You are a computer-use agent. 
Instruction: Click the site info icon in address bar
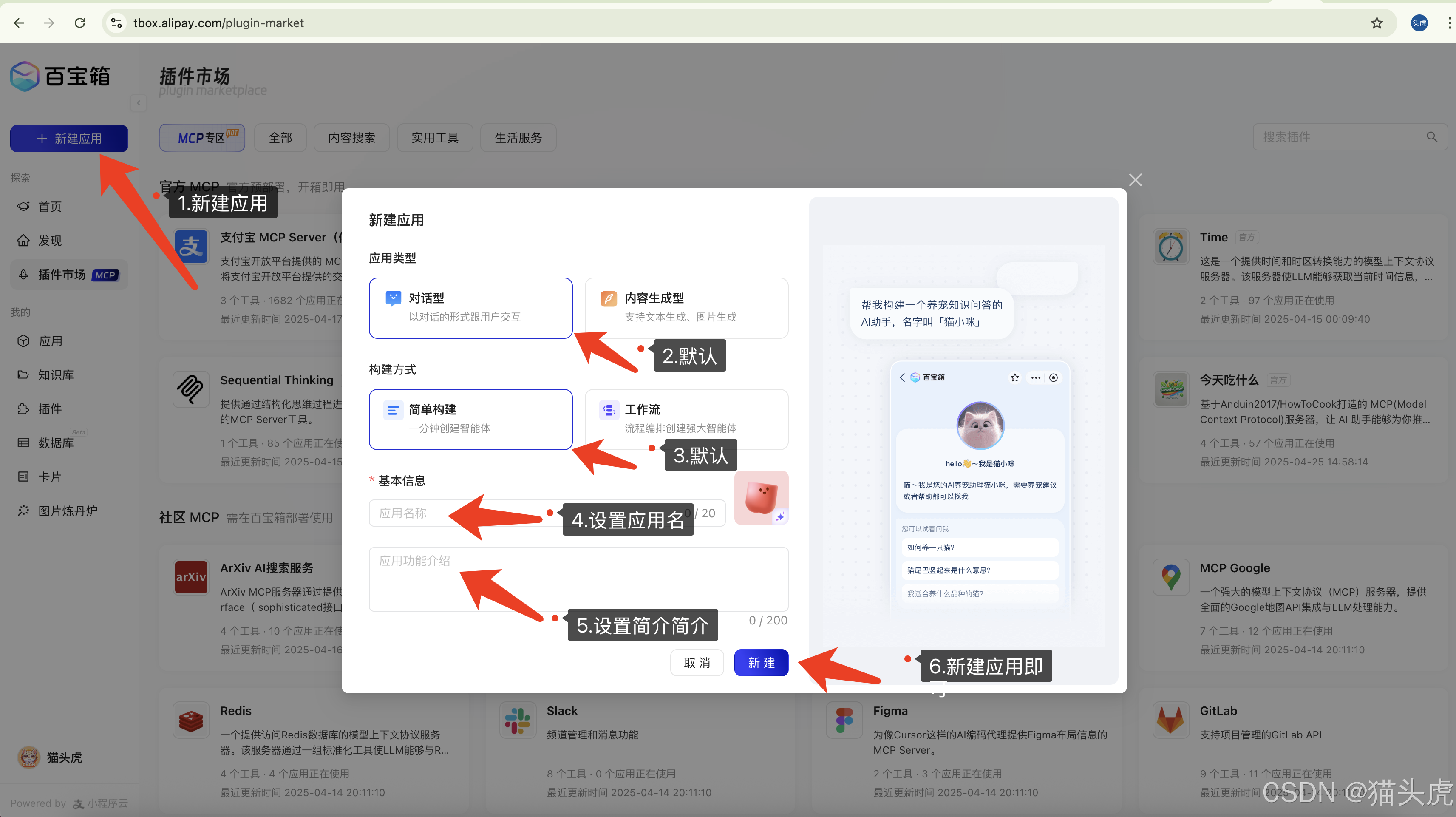pyautogui.click(x=116, y=23)
